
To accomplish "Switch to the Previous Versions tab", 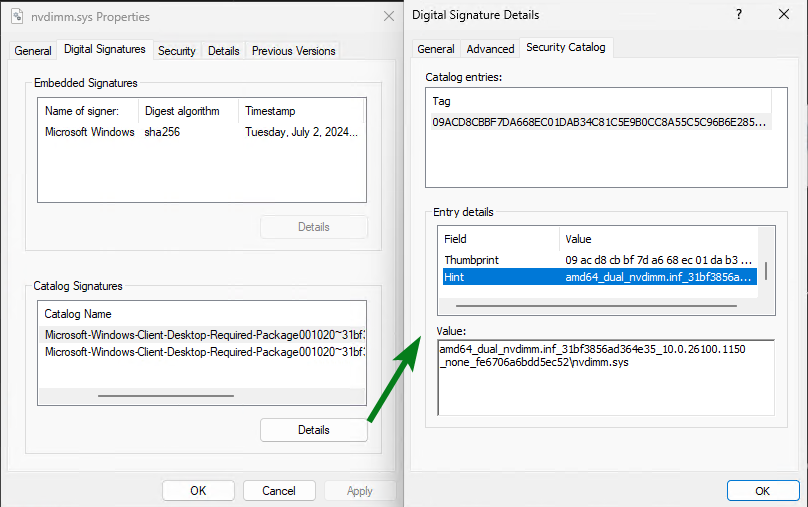I will tap(293, 51).
